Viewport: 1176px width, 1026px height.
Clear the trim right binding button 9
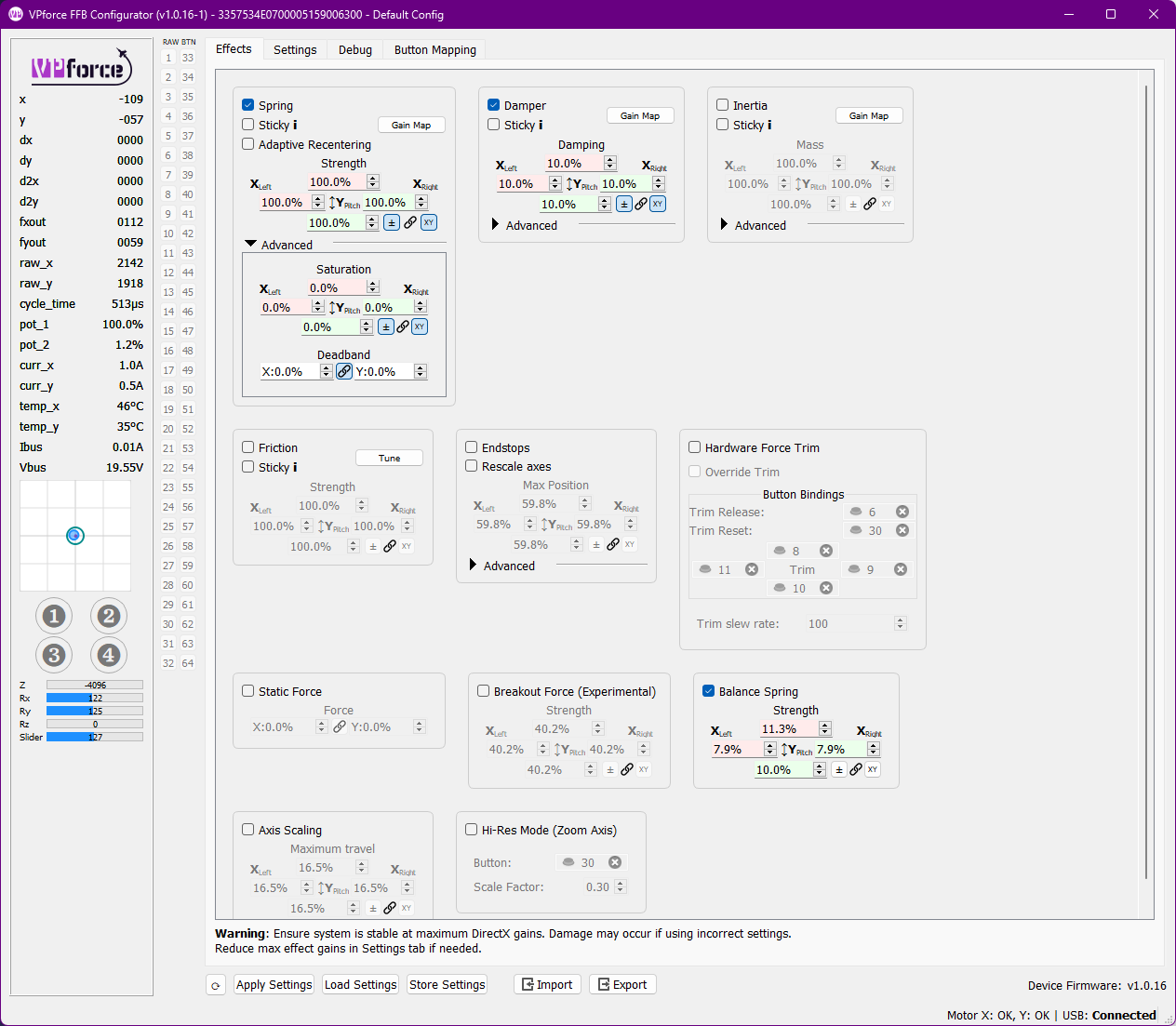click(x=901, y=569)
